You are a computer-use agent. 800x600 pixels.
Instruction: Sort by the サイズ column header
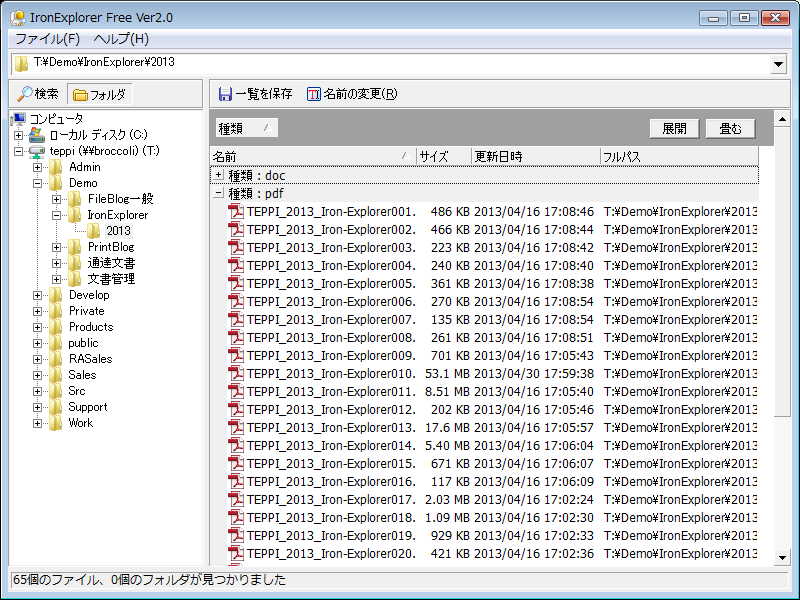pos(443,157)
